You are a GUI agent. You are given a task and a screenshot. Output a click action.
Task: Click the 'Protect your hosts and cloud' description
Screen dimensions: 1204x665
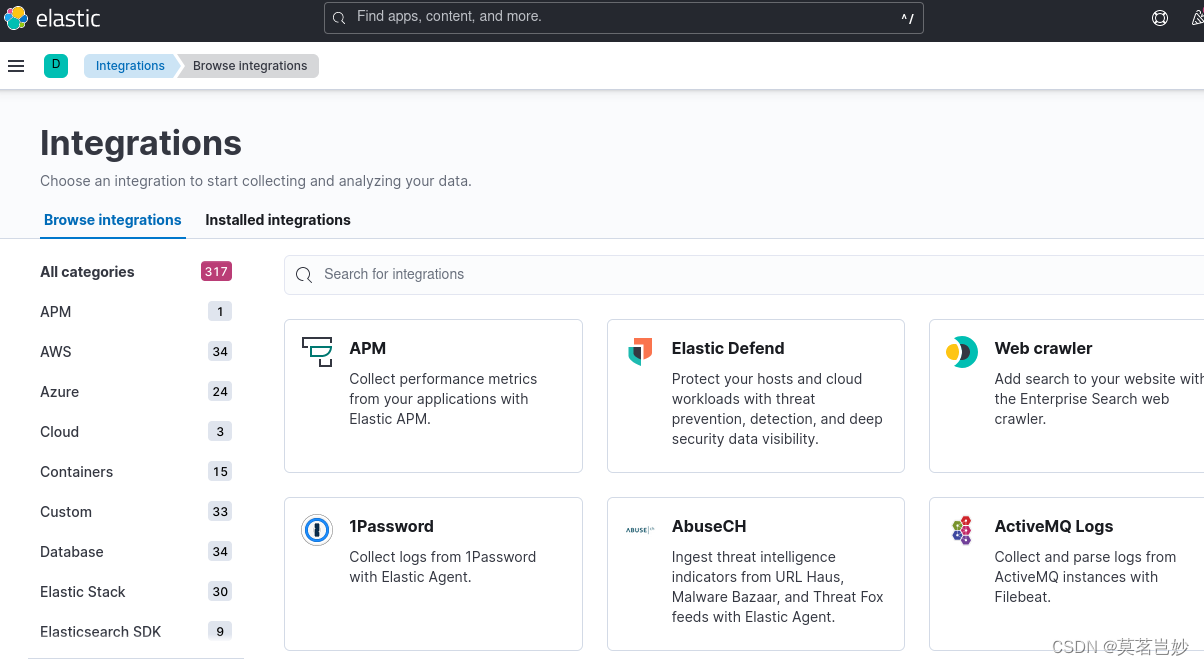pos(777,409)
